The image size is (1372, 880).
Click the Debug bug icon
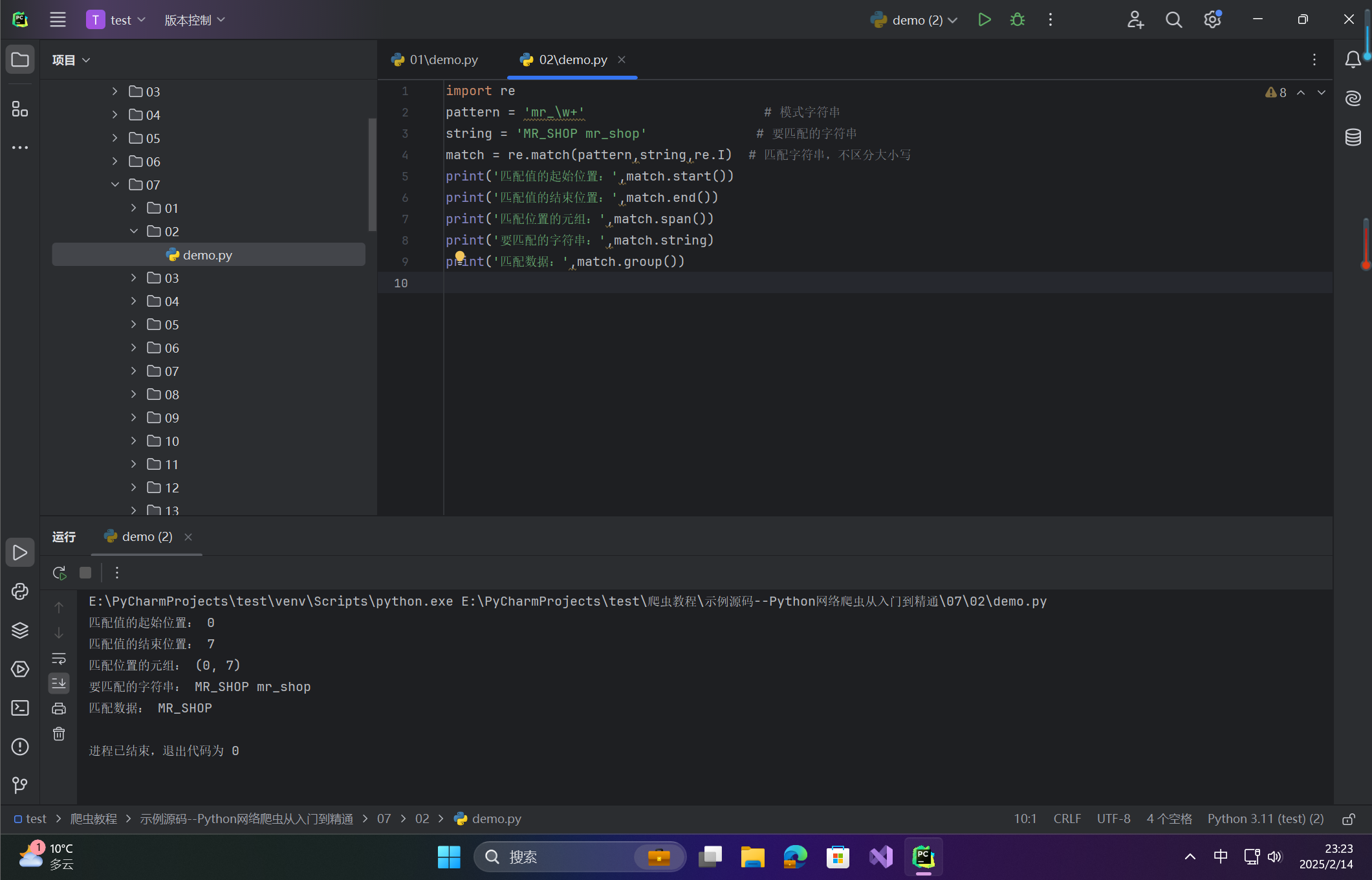pos(1018,20)
